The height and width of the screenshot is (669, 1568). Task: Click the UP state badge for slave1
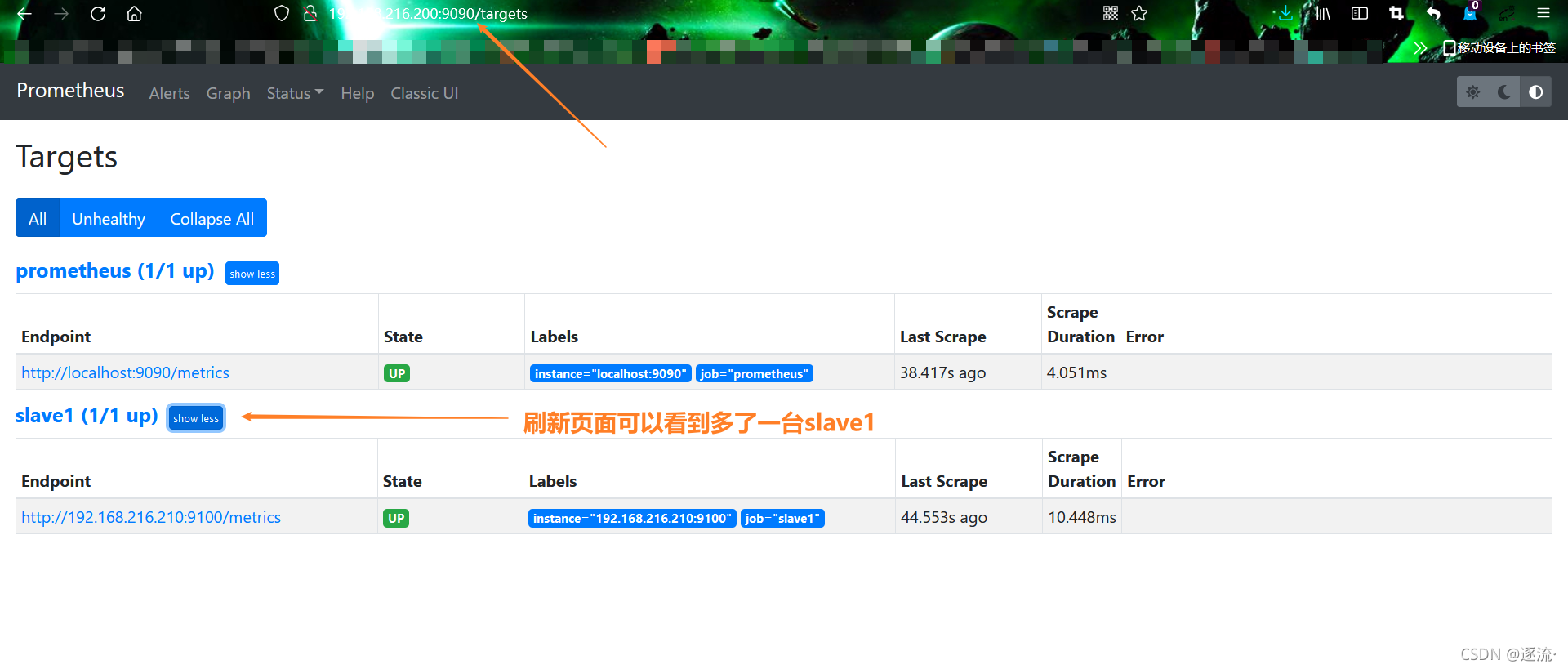point(396,518)
